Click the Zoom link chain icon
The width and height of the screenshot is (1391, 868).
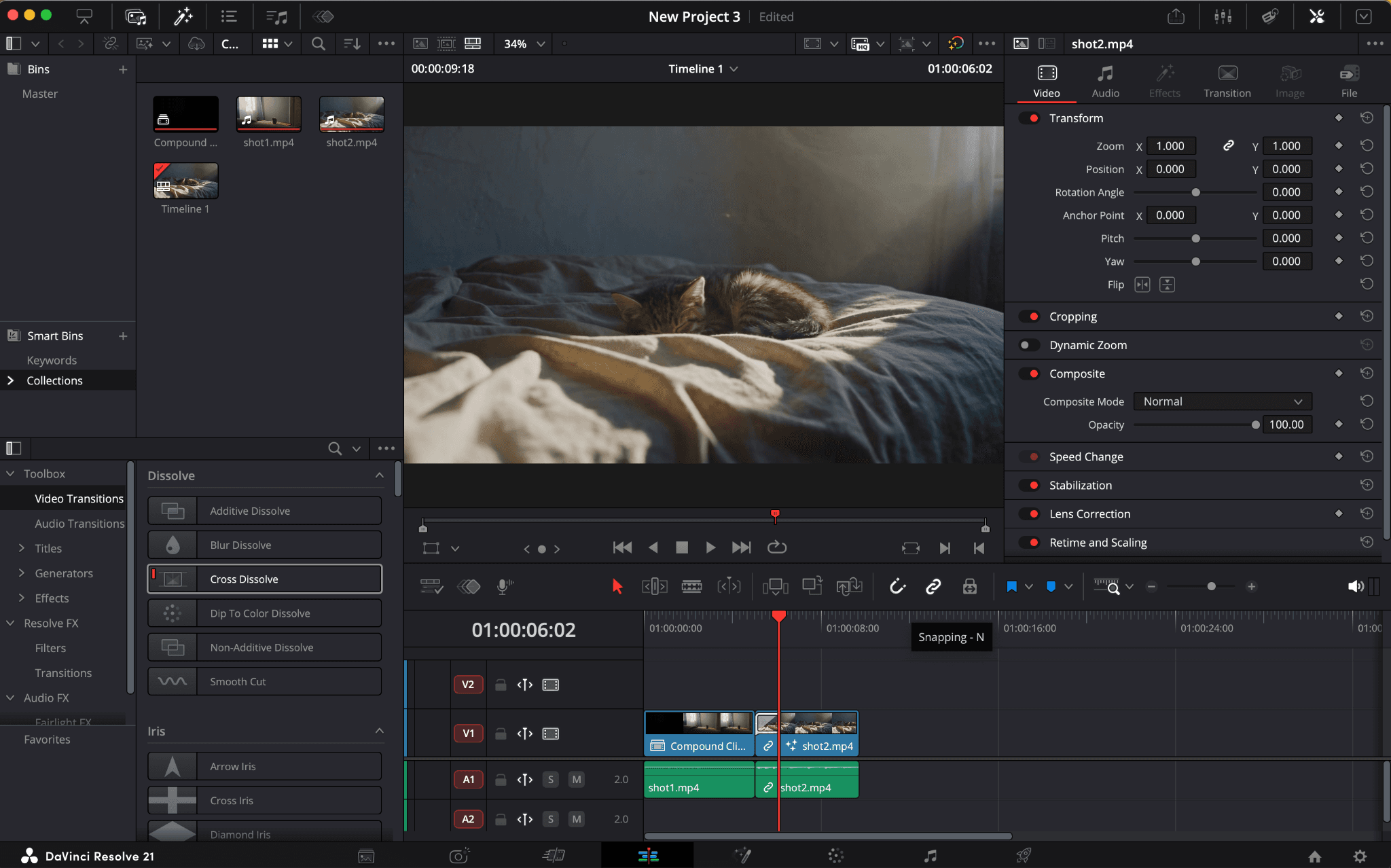[x=1228, y=145]
